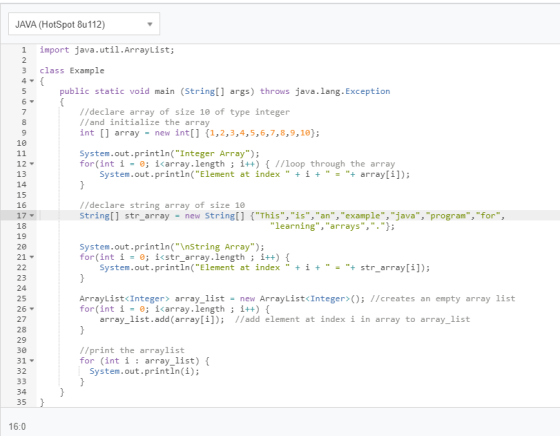Click 'System.out.println(i);' on line 32

[x=144, y=371]
